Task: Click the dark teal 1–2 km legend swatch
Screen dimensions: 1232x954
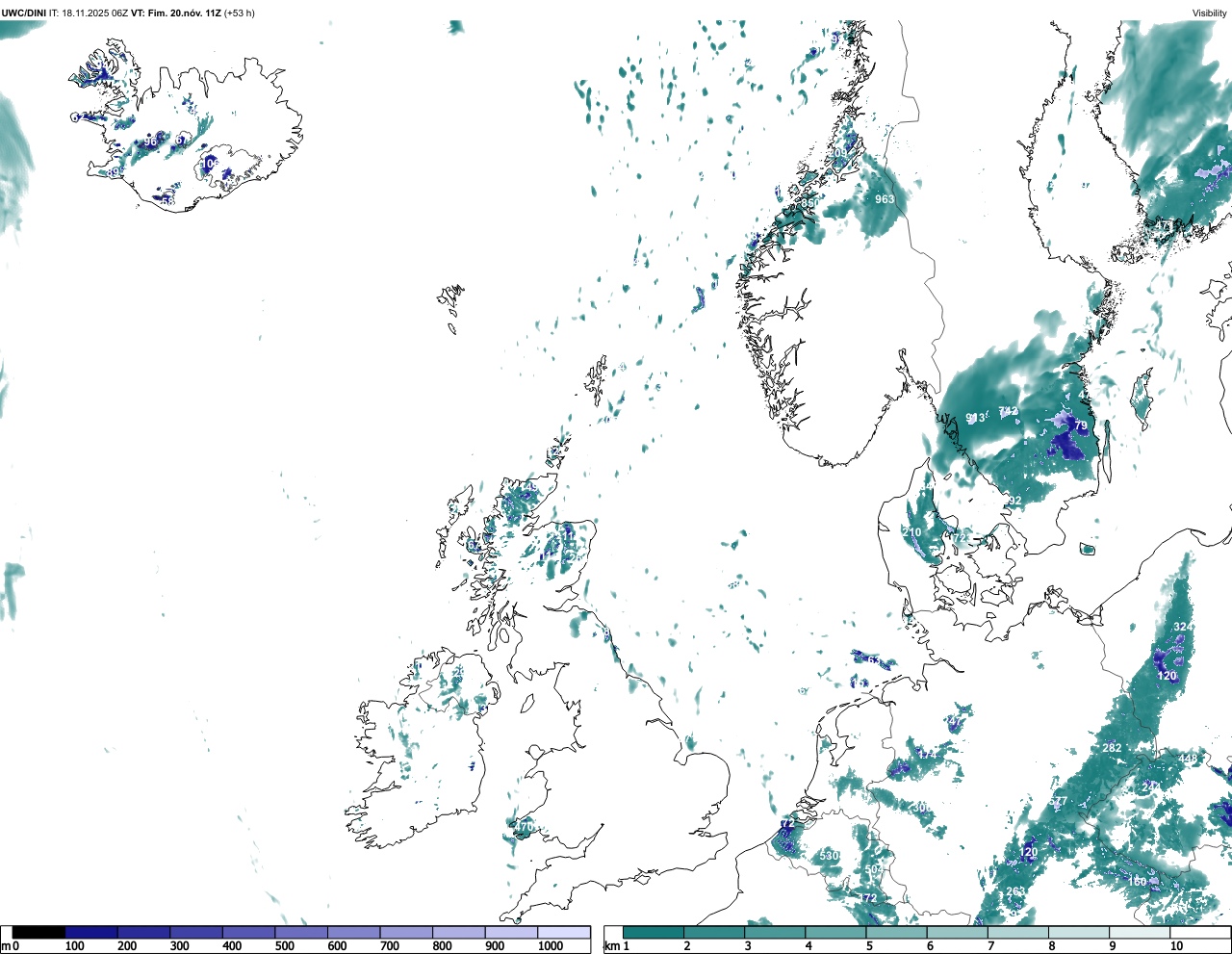Action: 654,932
